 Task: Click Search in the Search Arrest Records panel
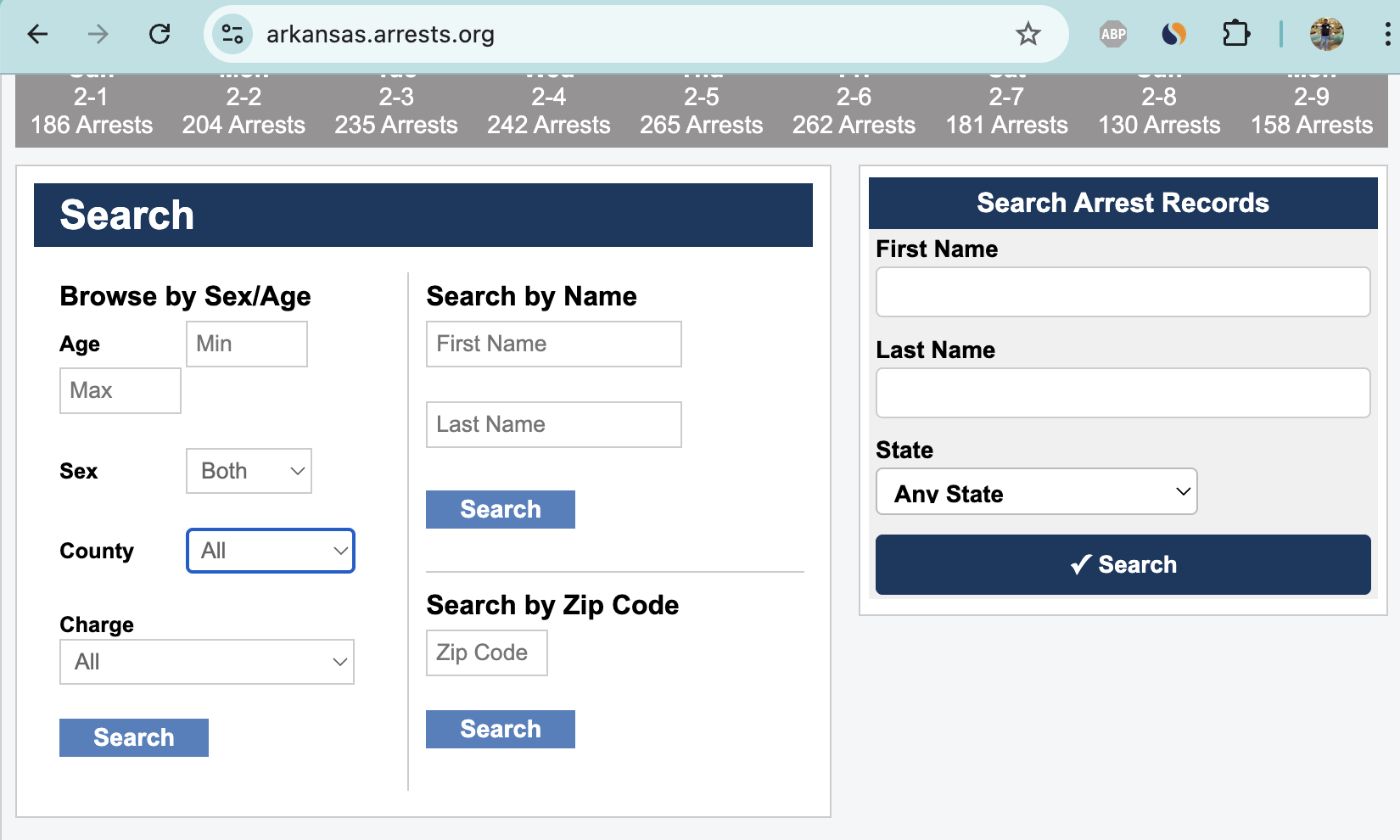coord(1123,564)
